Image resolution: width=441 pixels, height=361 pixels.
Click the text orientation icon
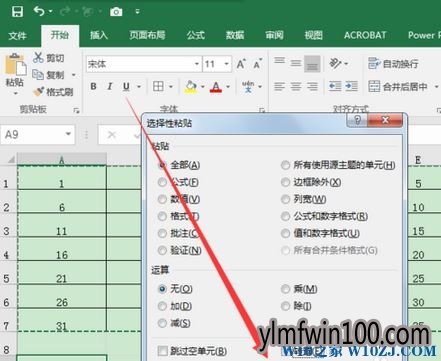(x=335, y=63)
